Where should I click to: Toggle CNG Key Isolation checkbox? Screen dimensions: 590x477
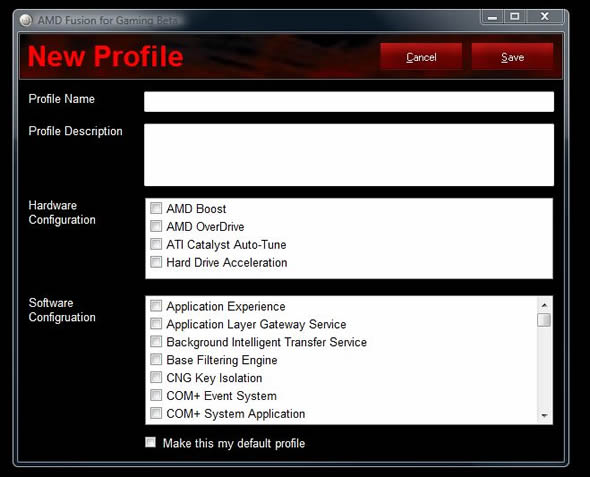pos(156,377)
